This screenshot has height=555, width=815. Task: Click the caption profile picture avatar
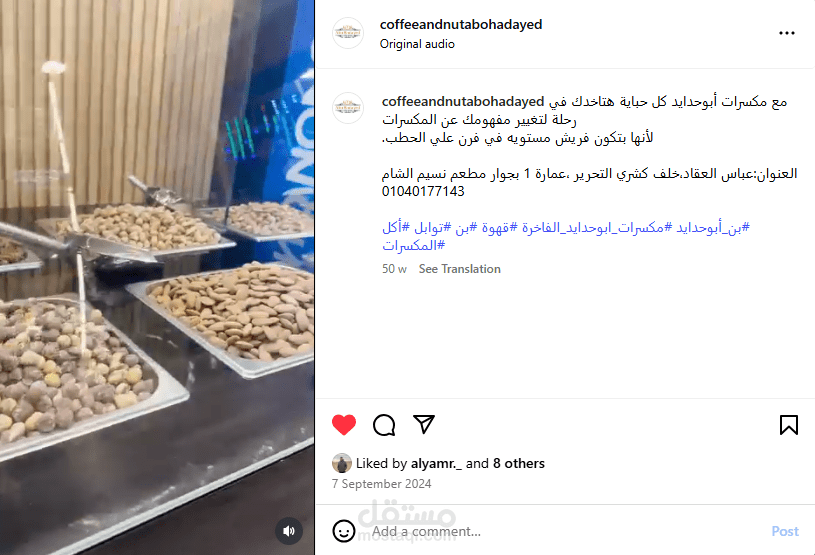pos(348,108)
